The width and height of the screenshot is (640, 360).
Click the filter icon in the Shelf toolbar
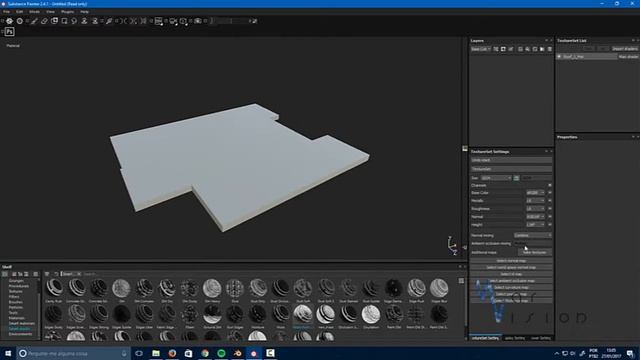[x=47, y=274]
